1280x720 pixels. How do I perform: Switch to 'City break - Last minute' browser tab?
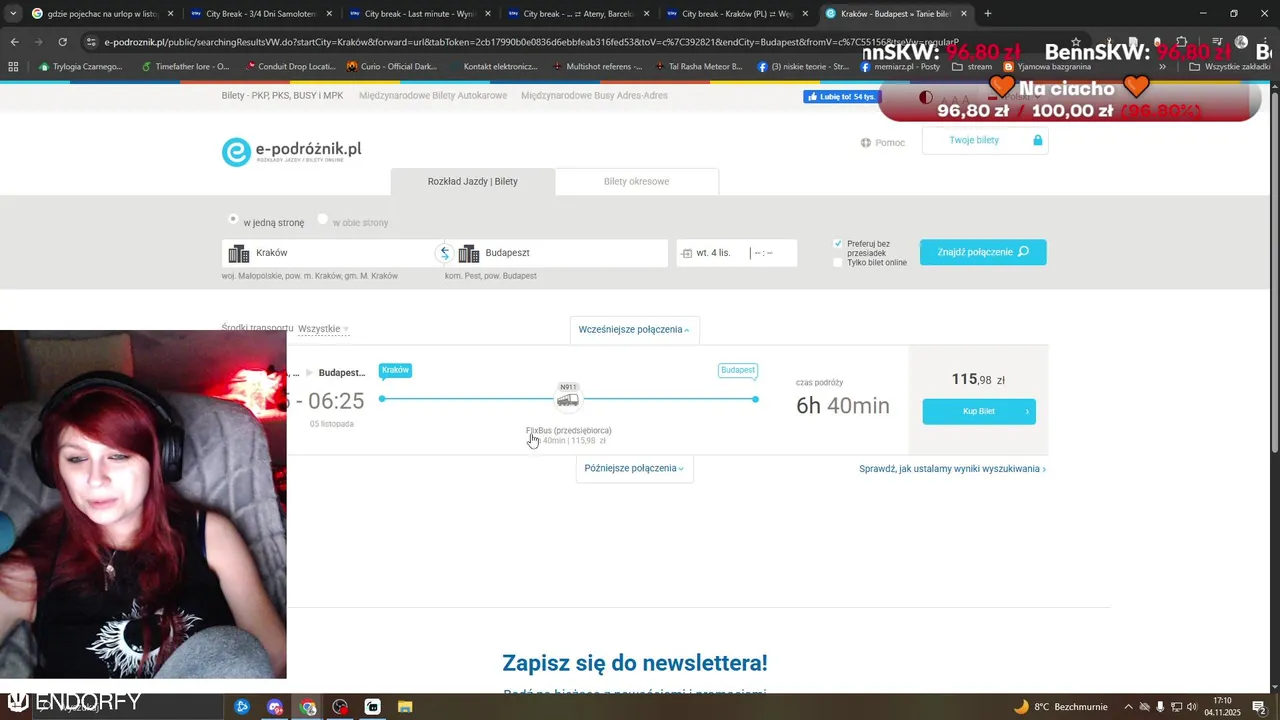tap(418, 14)
